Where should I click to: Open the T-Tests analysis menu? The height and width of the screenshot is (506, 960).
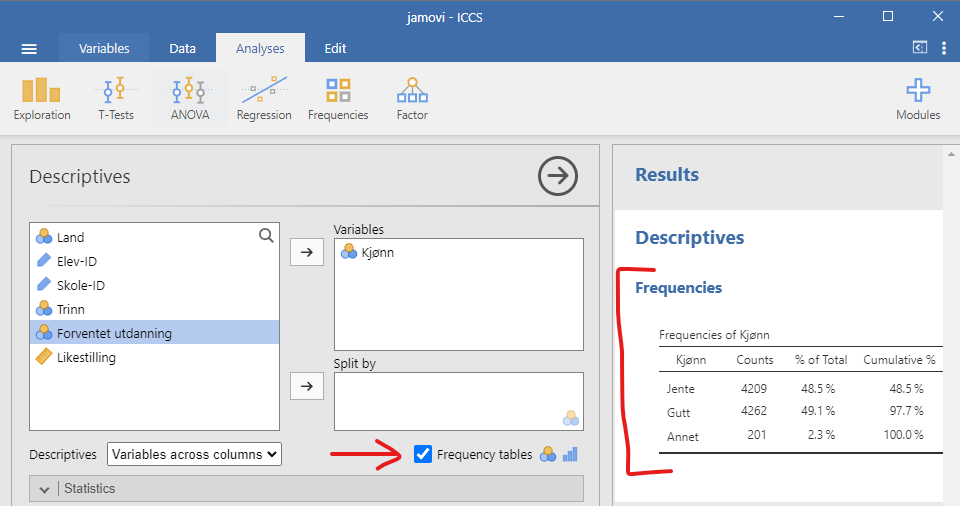(115, 99)
